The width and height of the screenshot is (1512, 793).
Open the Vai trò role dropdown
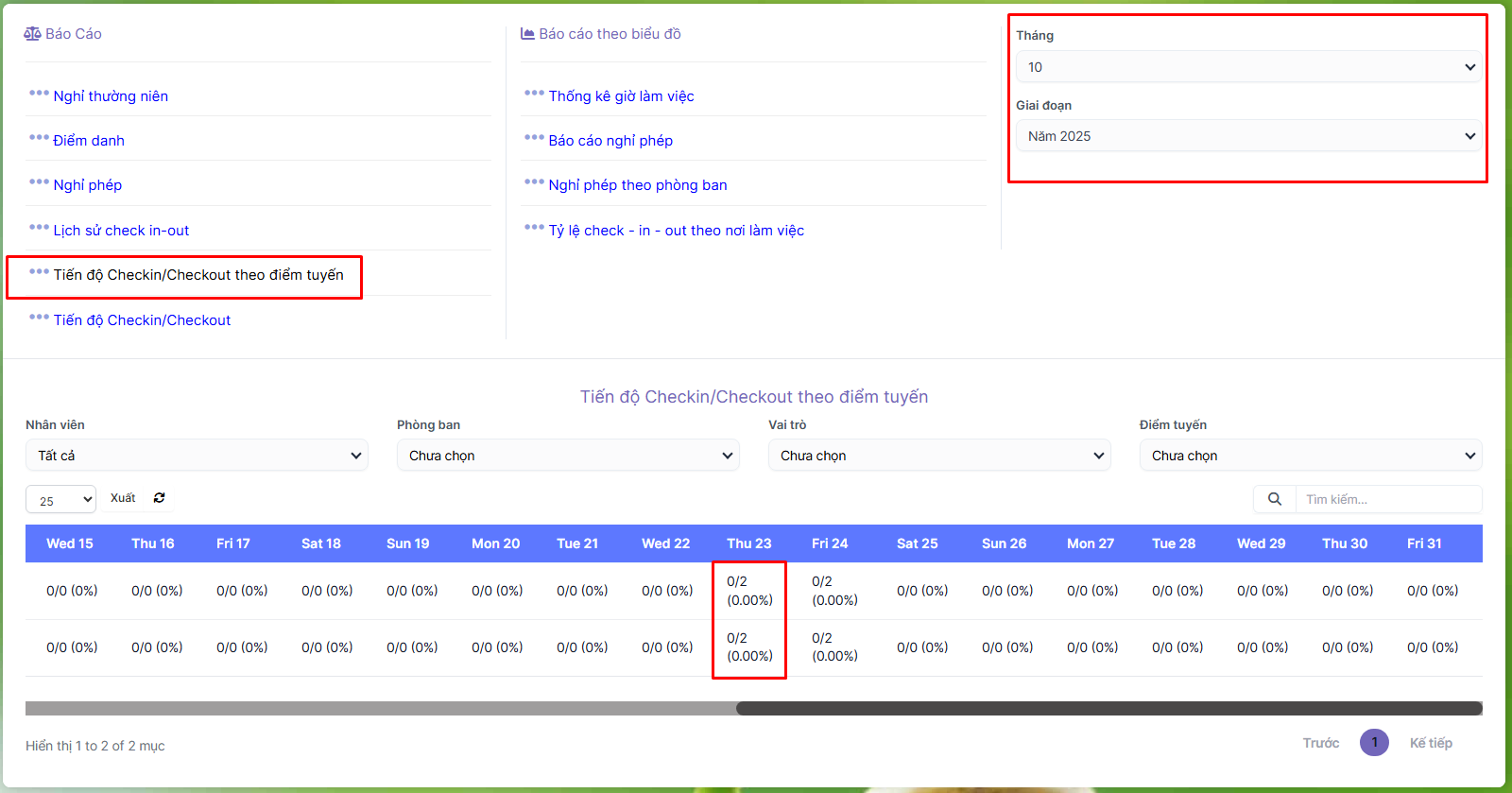(939, 456)
